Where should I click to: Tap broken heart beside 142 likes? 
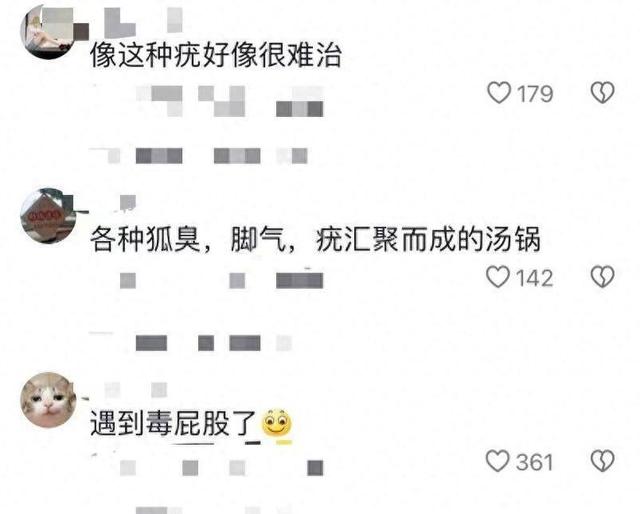coord(602,277)
